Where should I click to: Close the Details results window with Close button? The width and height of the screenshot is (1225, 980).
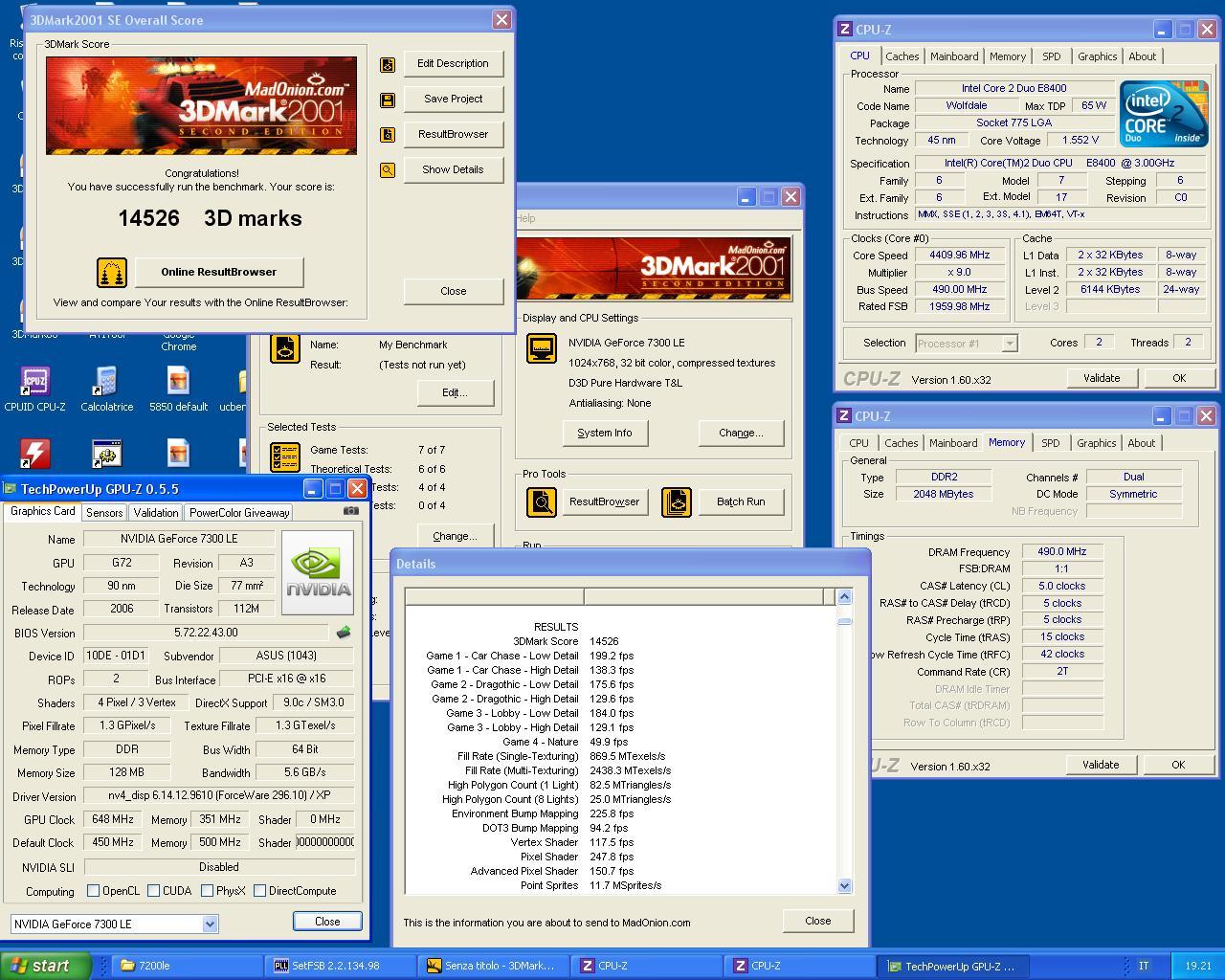pyautogui.click(x=817, y=922)
